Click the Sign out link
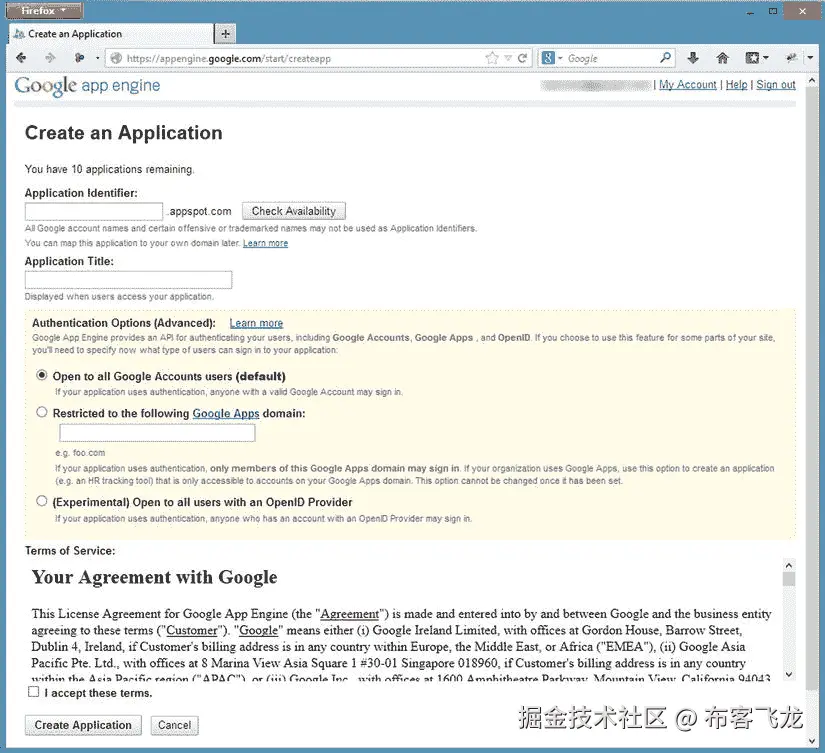This screenshot has width=825, height=753. 776,85
